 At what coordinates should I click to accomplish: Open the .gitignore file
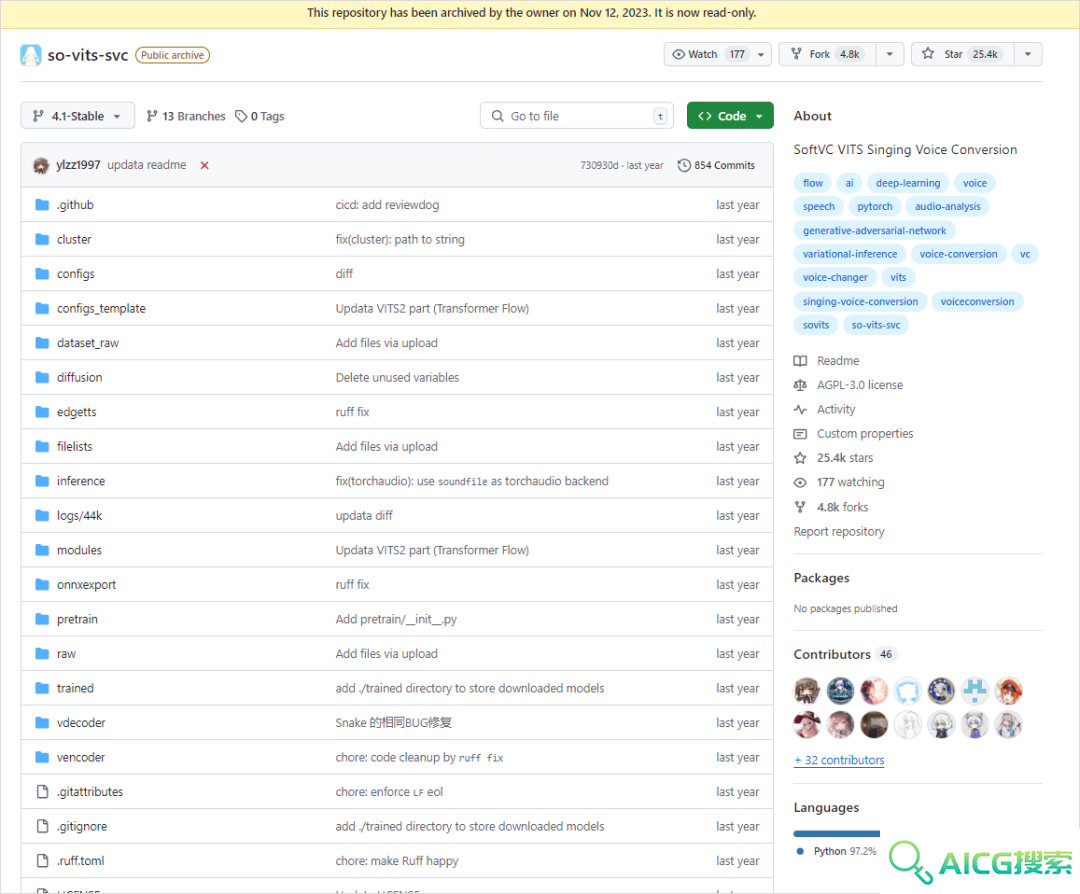pyautogui.click(x=82, y=827)
